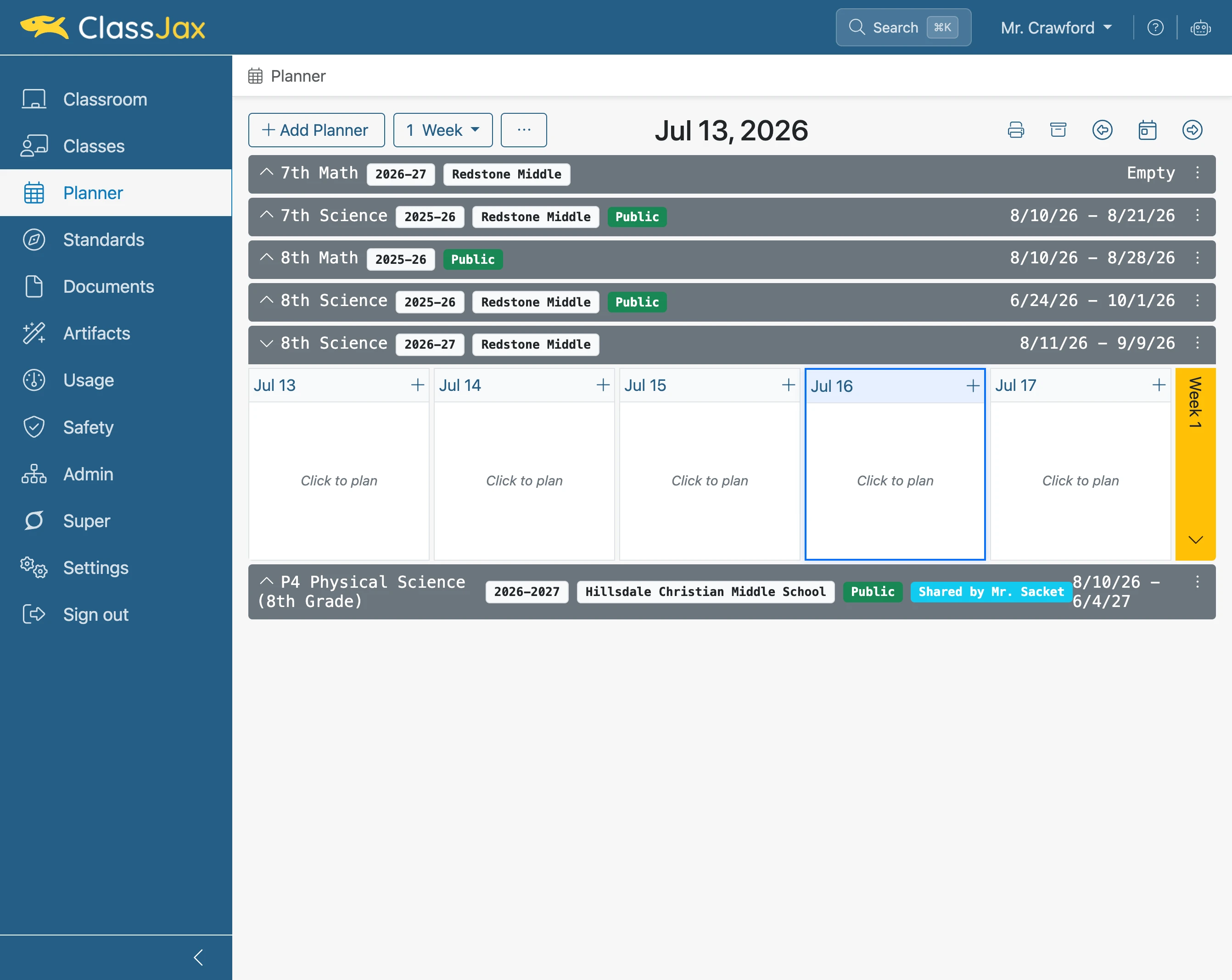Open options for P4 Physical Science planner

pos(1197,582)
